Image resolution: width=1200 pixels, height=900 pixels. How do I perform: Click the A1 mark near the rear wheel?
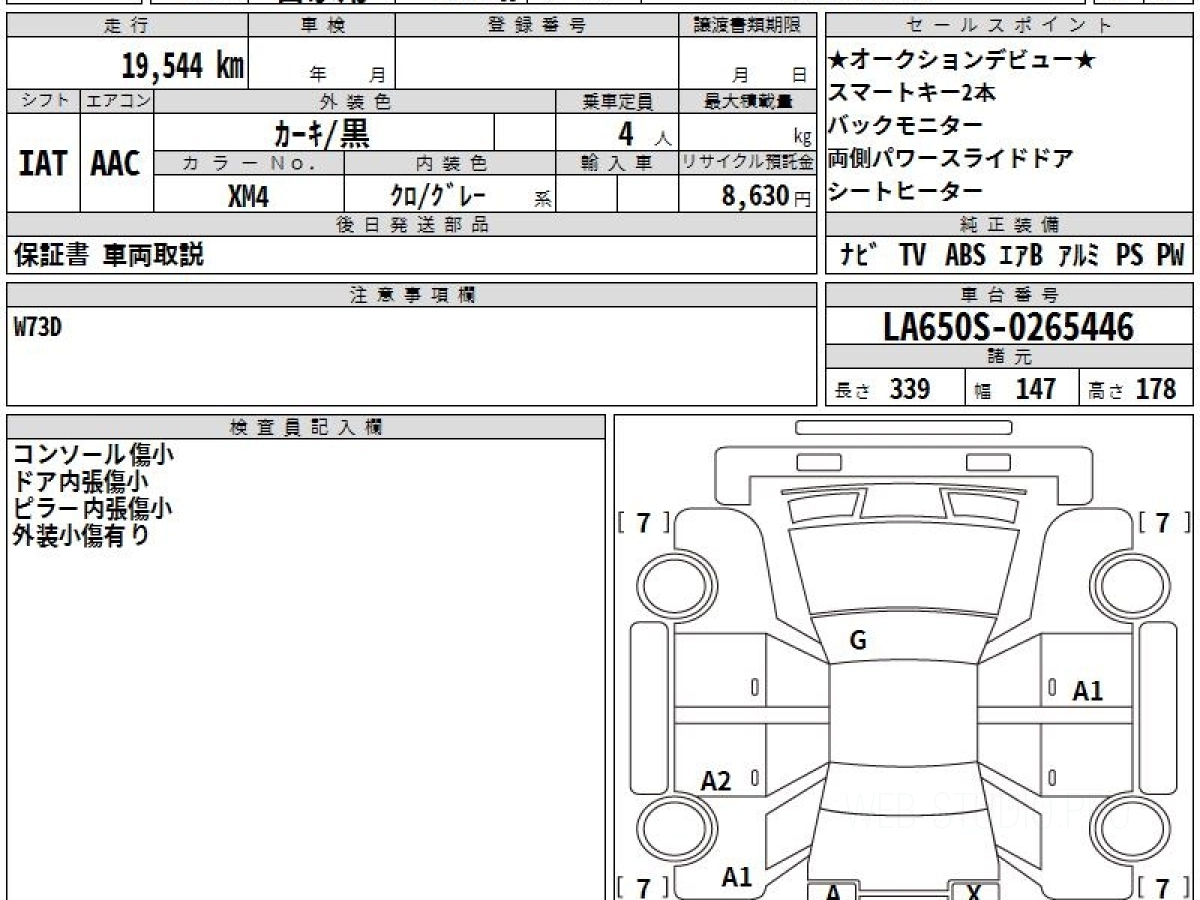pyautogui.click(x=737, y=878)
